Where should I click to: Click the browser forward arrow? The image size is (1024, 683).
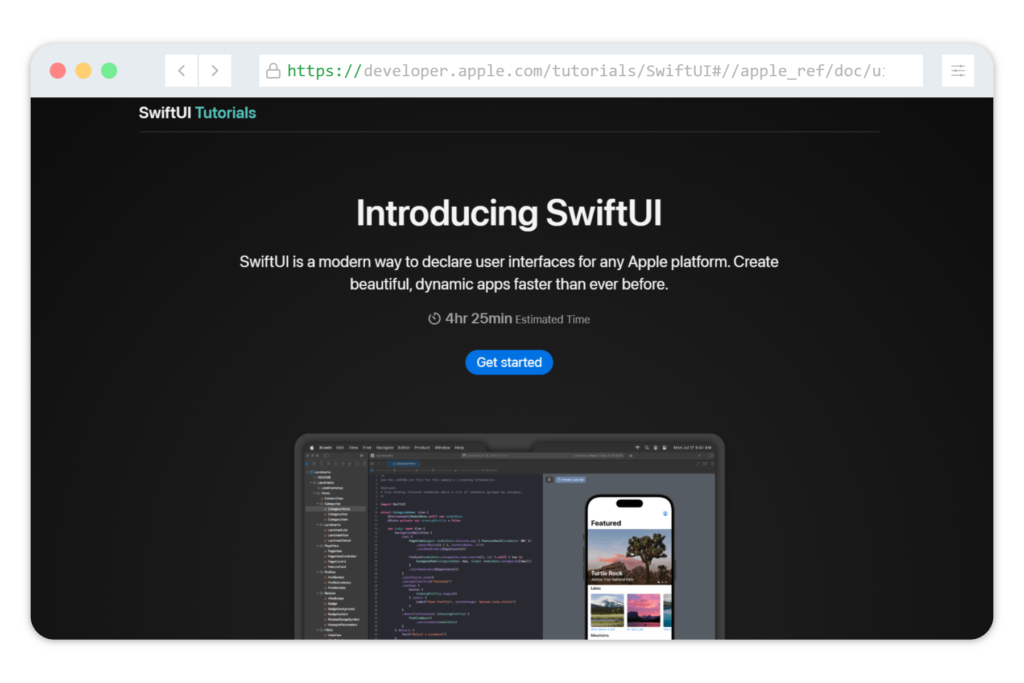tap(215, 71)
